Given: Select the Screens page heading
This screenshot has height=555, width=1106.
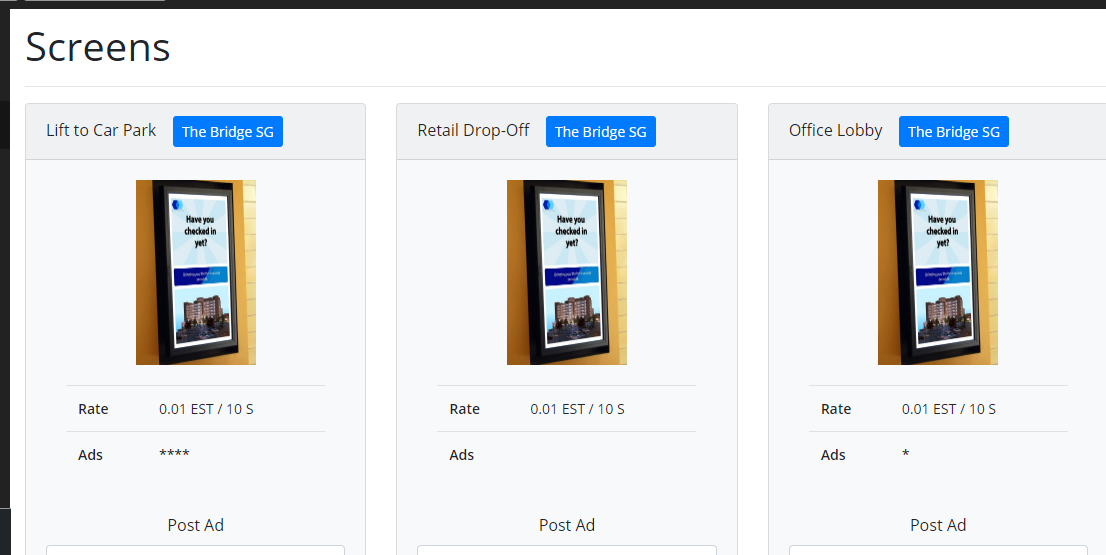Looking at the screenshot, I should (x=97, y=48).
